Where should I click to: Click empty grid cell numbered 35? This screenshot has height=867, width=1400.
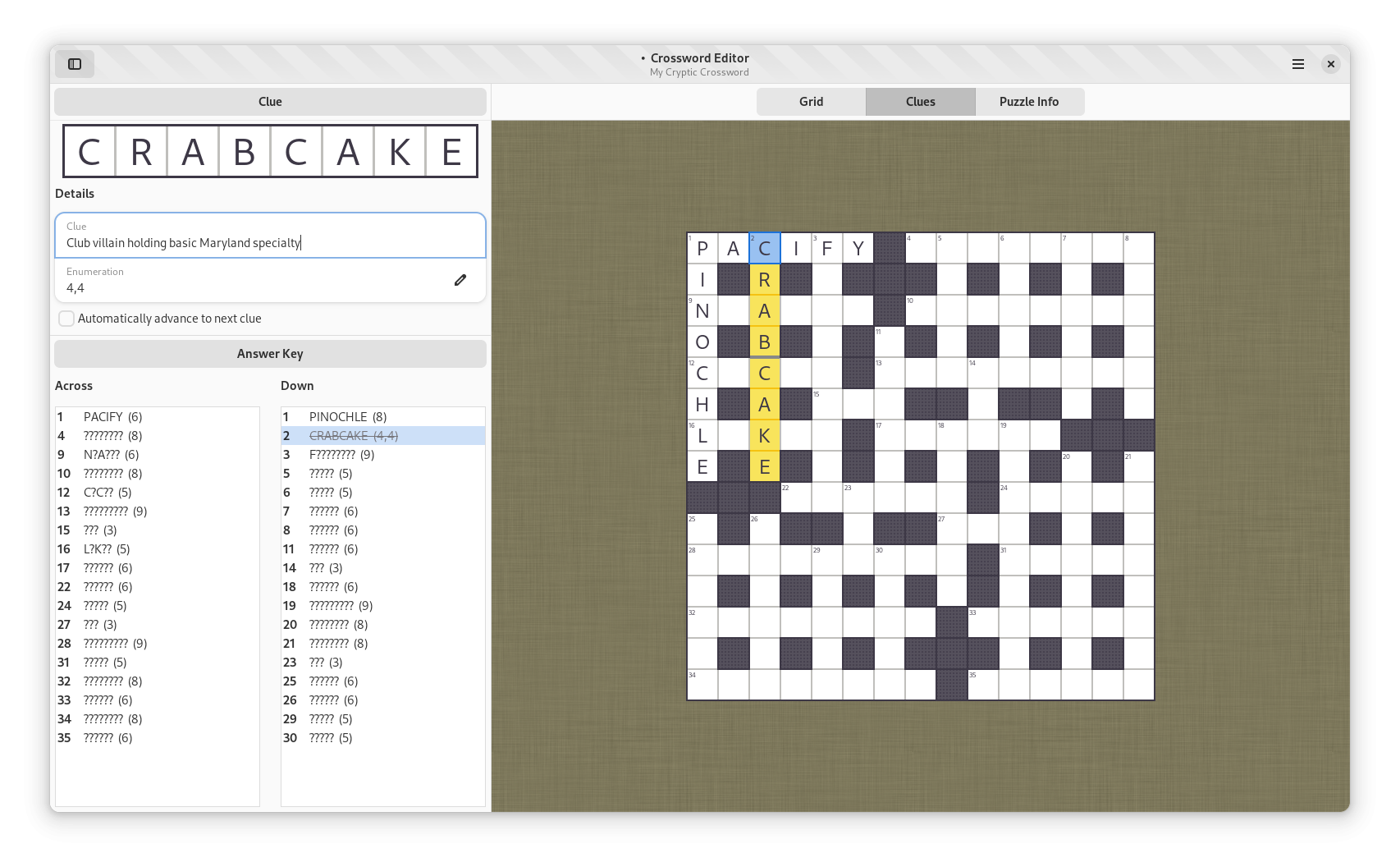coord(983,686)
